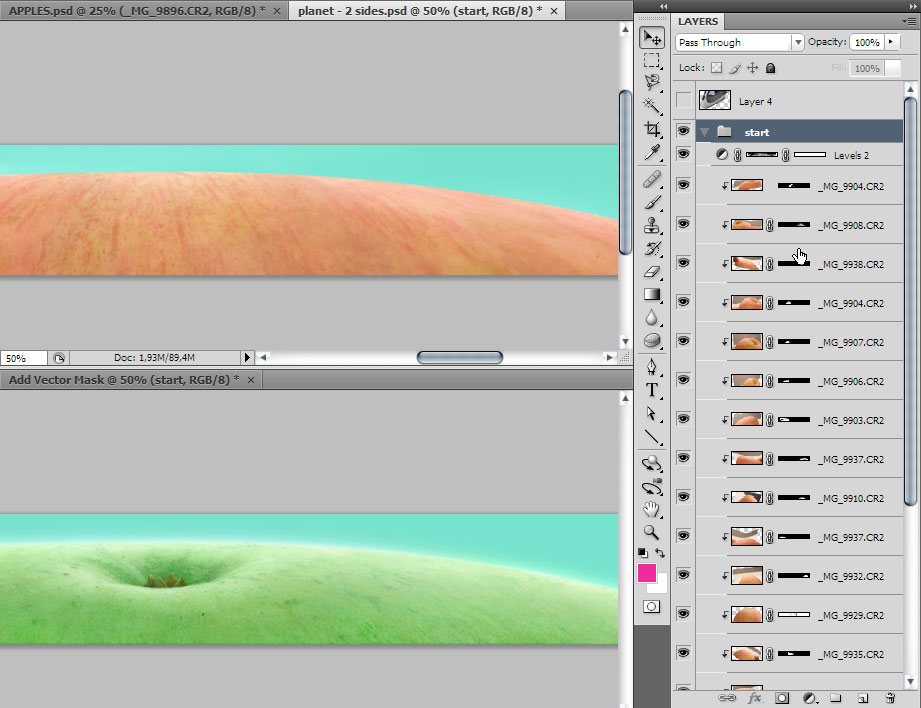Select the Zoom magnifier tool
The image size is (921, 708).
(x=652, y=532)
